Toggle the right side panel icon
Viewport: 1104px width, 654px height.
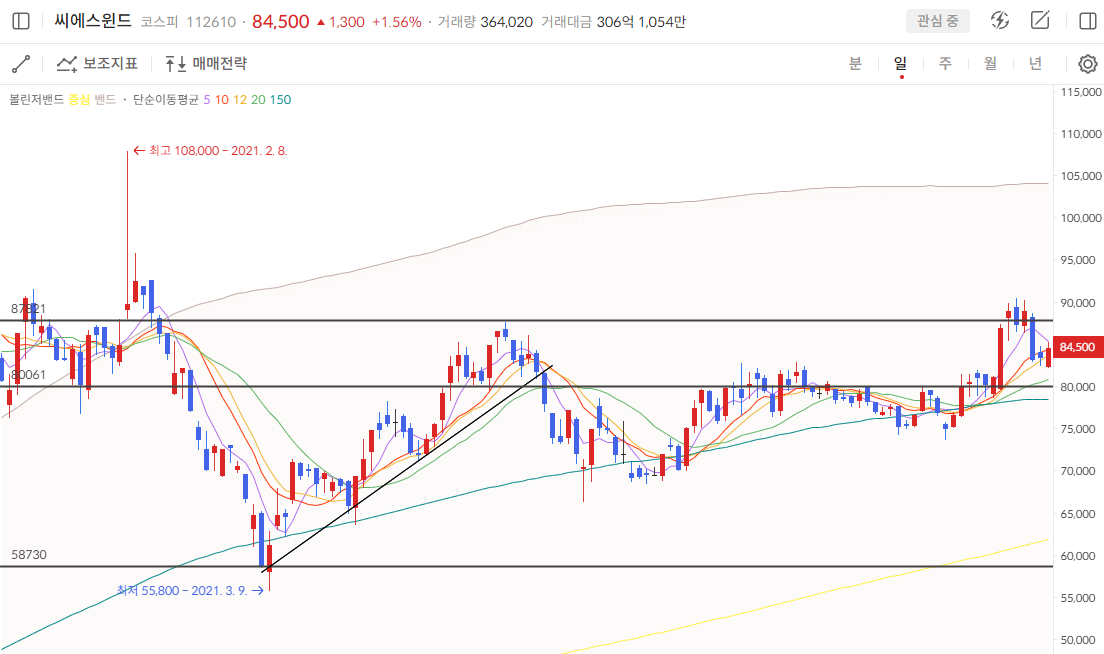tap(1088, 21)
